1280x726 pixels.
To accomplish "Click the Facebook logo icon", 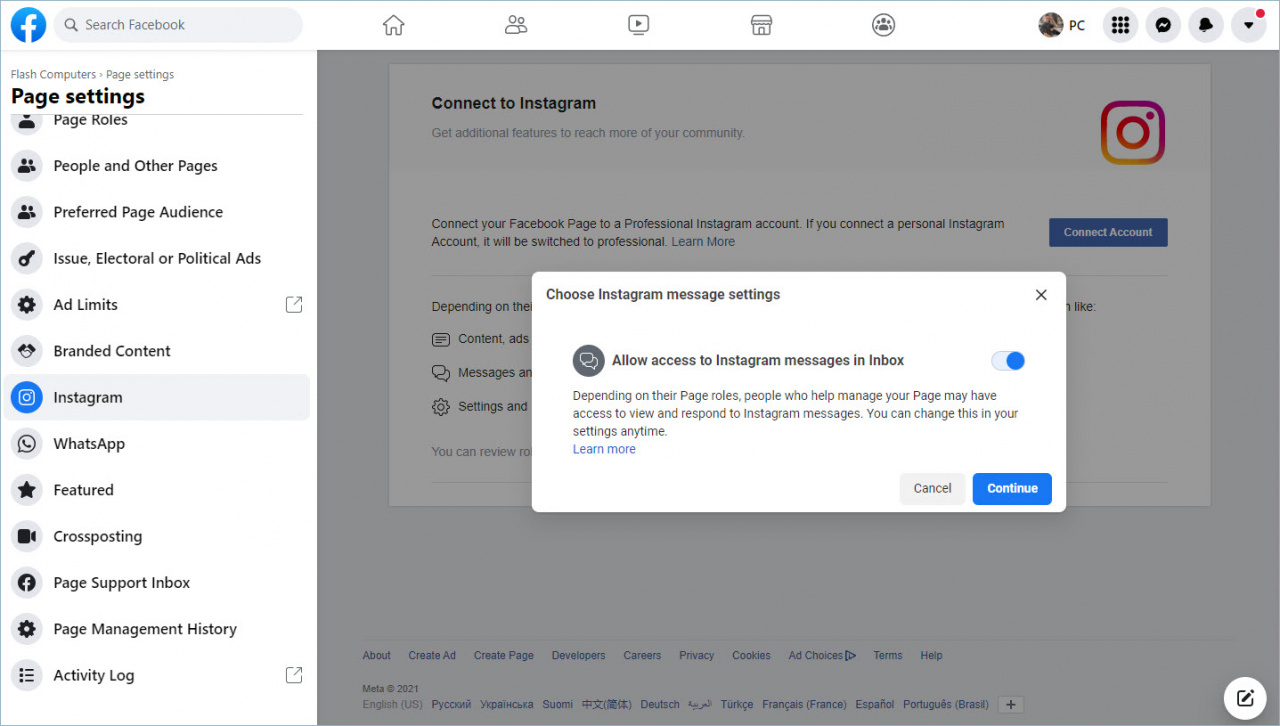I will [x=28, y=25].
